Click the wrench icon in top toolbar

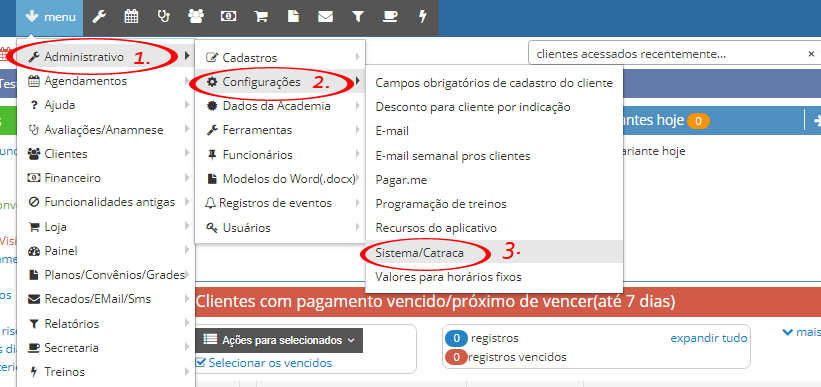coord(99,17)
